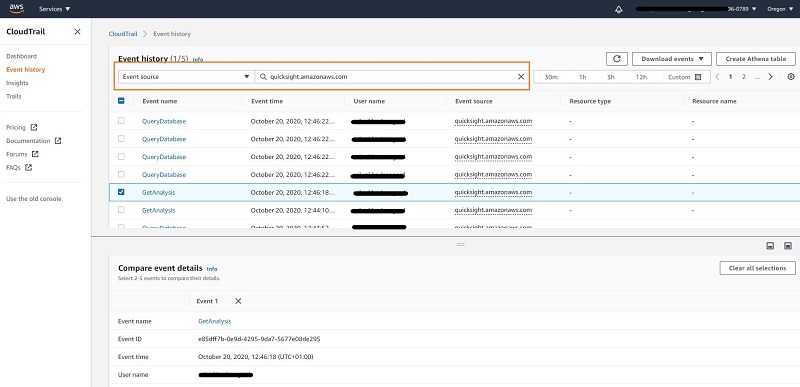Click the User name column header
The width and height of the screenshot is (800, 387).
pos(369,101)
